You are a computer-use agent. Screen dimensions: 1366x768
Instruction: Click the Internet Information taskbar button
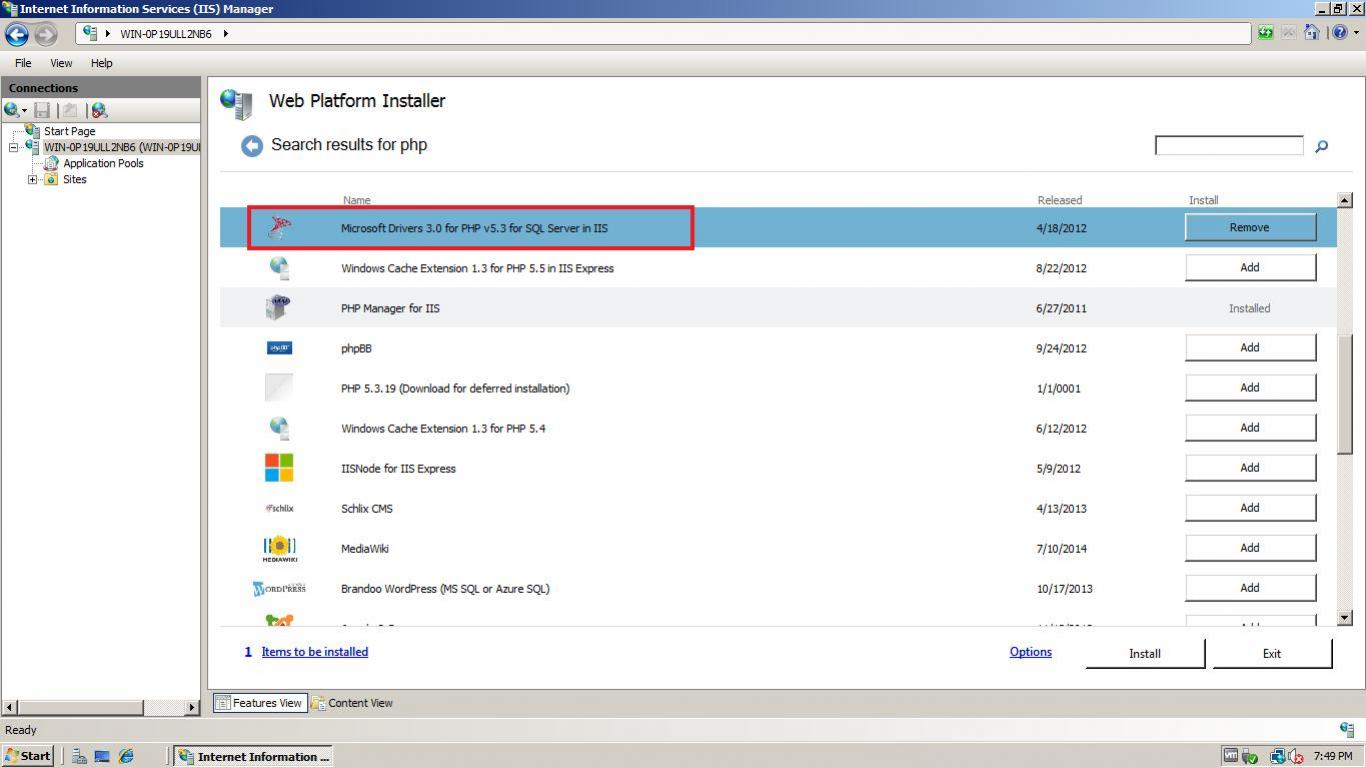coord(254,756)
